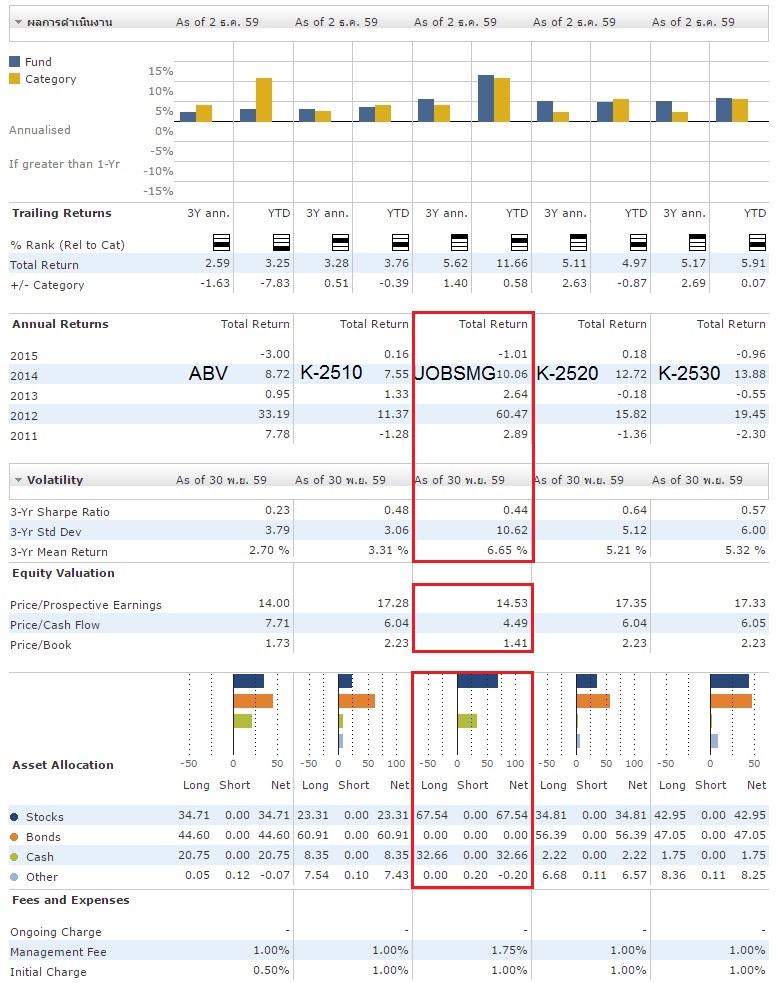Click JOBSMG's 3Y ann. percent rank icon
778x983 pixels.
pos(459,242)
